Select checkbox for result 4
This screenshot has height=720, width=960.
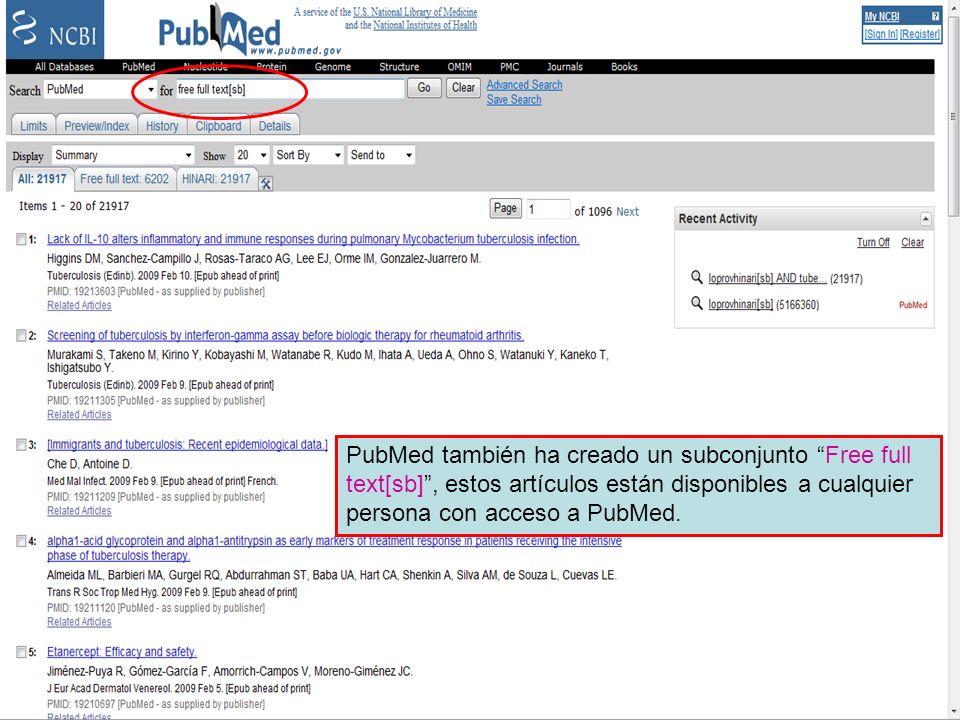point(21,541)
